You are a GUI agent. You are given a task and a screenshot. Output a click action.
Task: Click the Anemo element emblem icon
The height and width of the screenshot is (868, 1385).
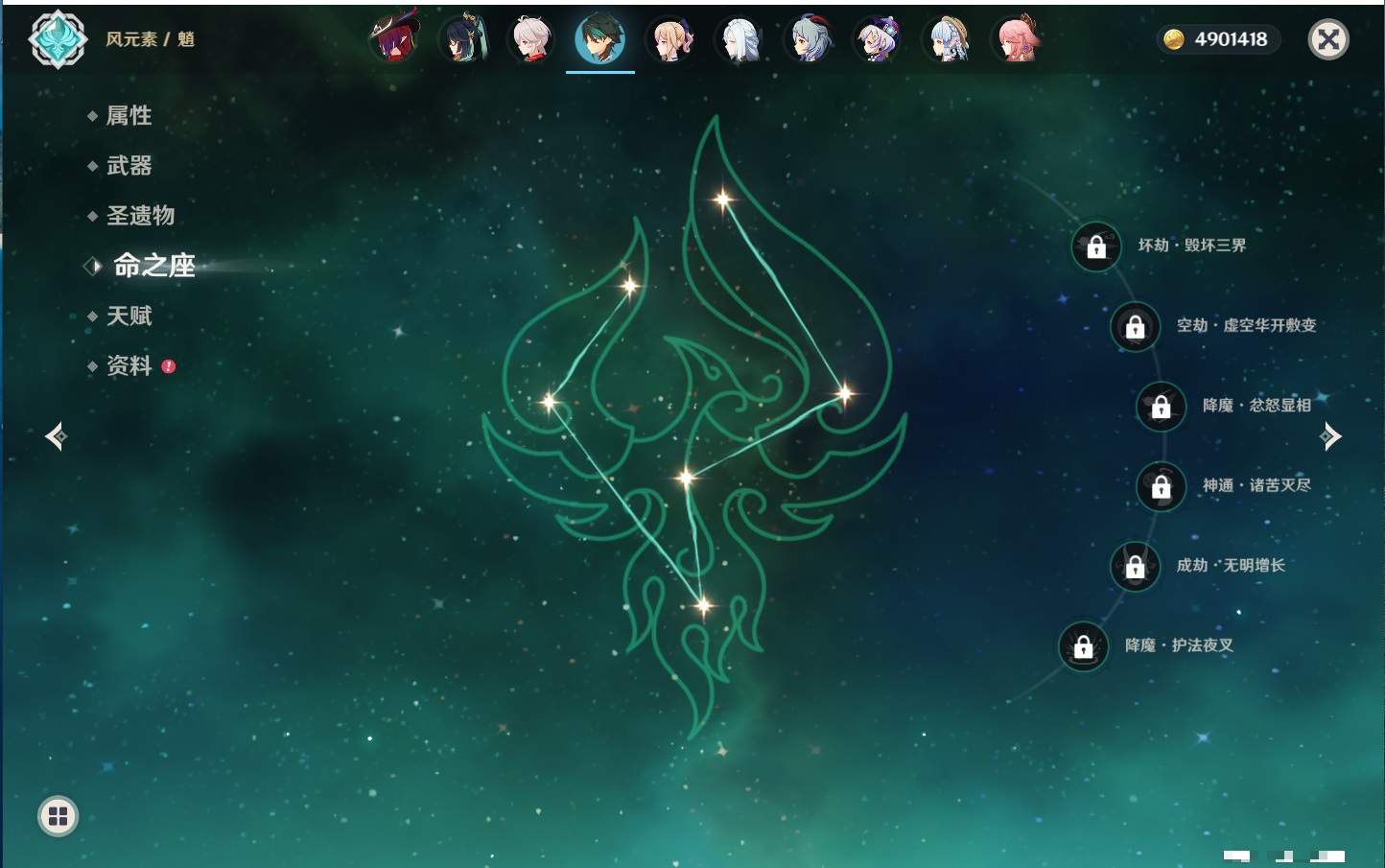58,39
